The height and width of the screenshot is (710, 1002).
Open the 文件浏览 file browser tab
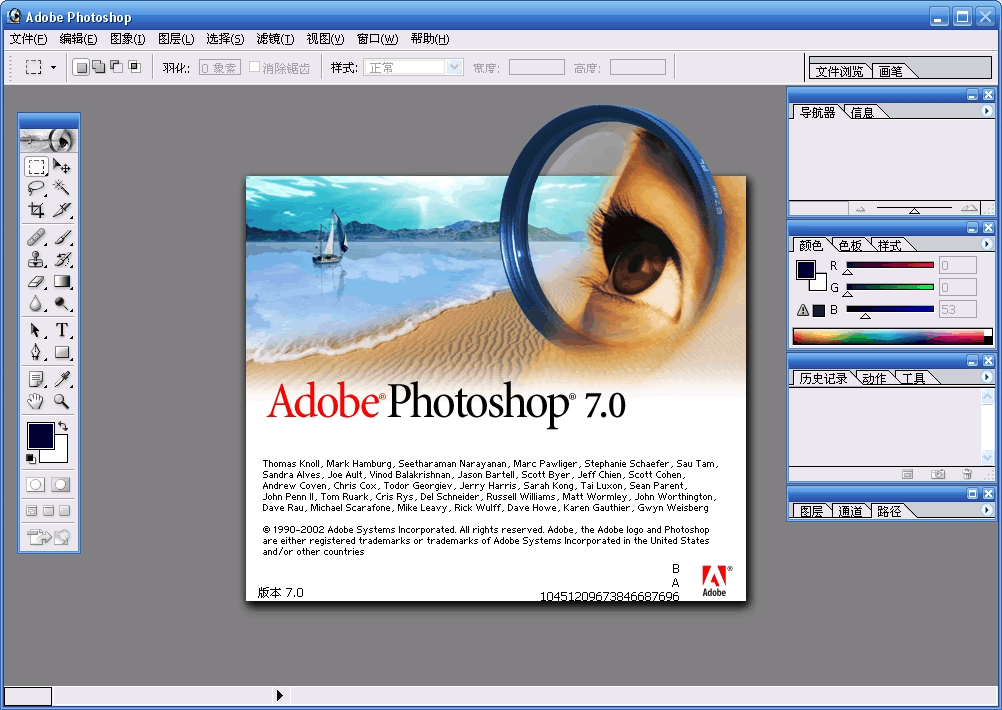coord(839,71)
